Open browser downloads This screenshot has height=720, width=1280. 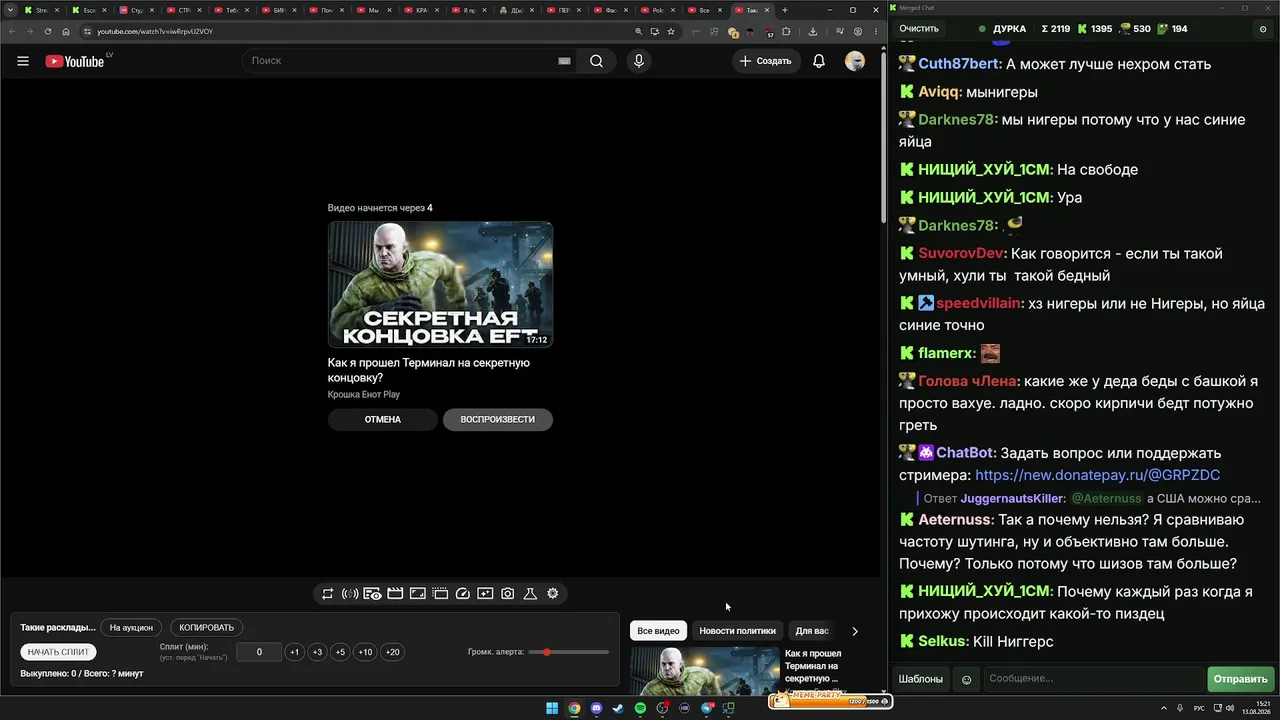click(811, 31)
